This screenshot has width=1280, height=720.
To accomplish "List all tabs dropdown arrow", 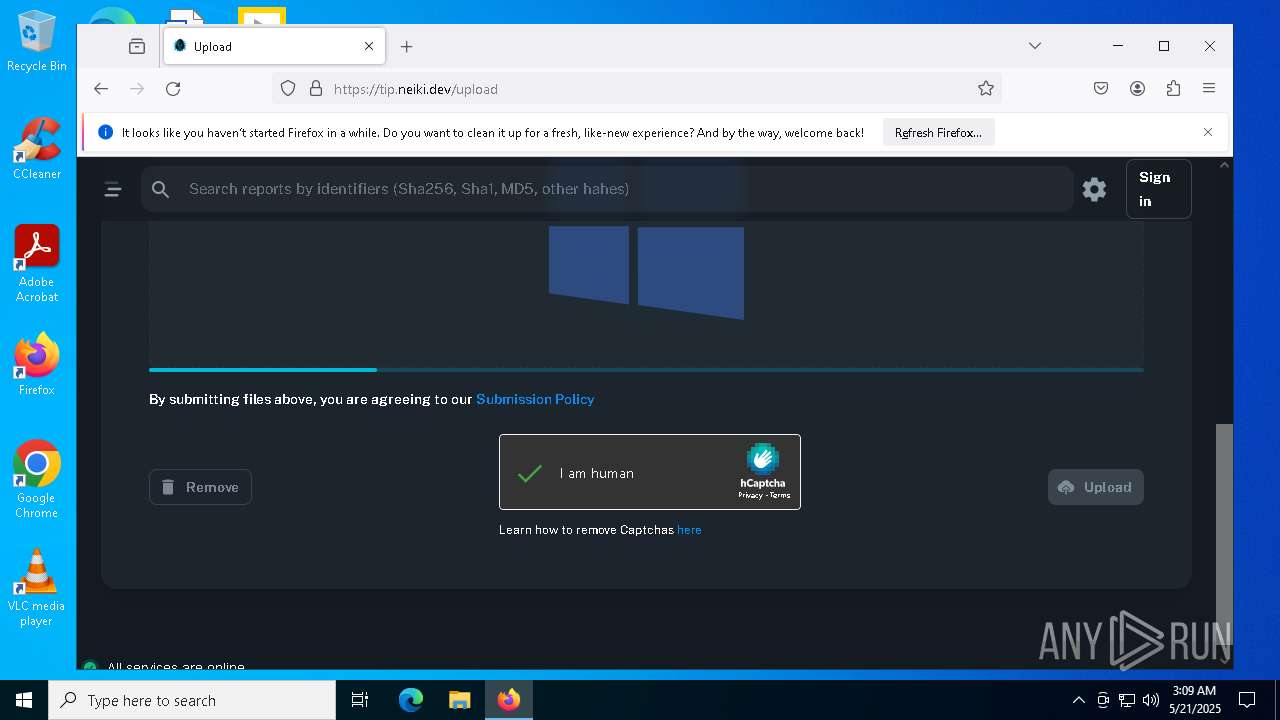I will click(1035, 46).
